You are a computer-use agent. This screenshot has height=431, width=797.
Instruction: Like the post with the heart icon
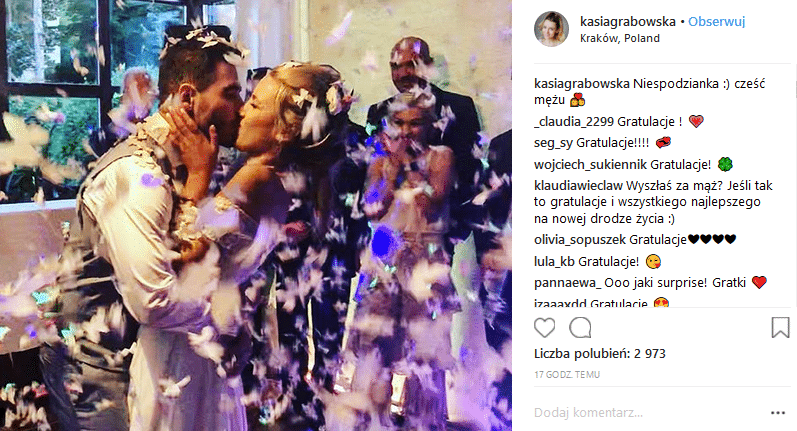click(544, 328)
